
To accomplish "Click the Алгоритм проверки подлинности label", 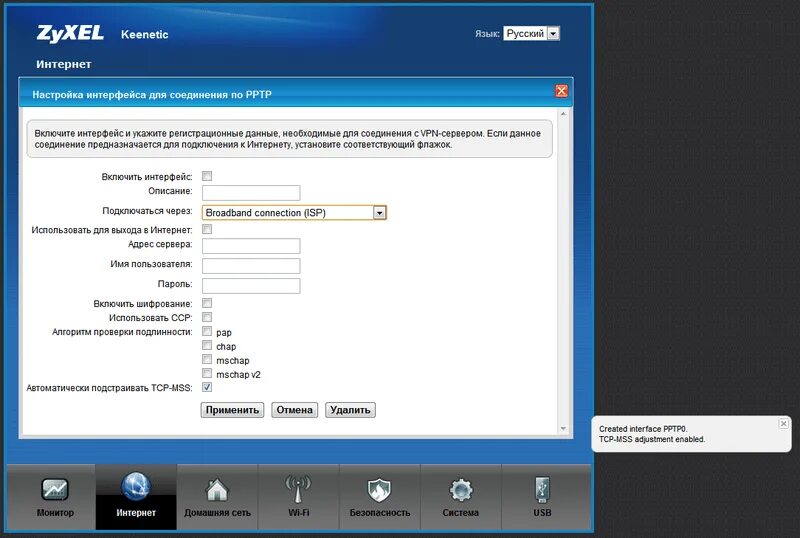I will click(x=122, y=332).
